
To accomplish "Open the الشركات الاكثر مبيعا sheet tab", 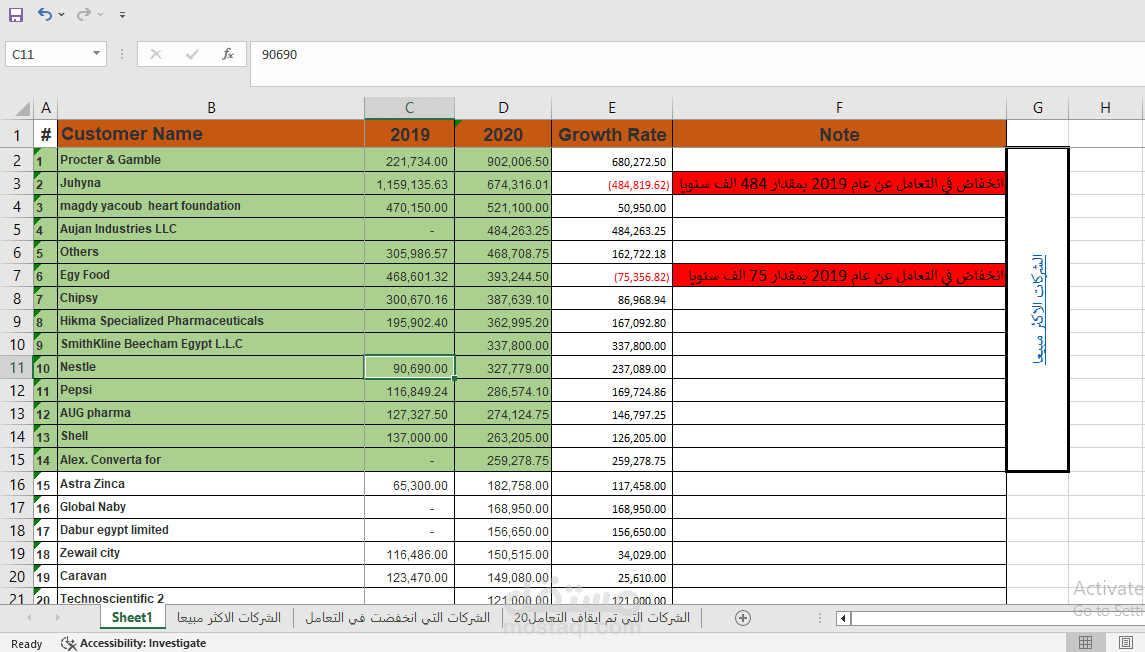I will [x=229, y=618].
